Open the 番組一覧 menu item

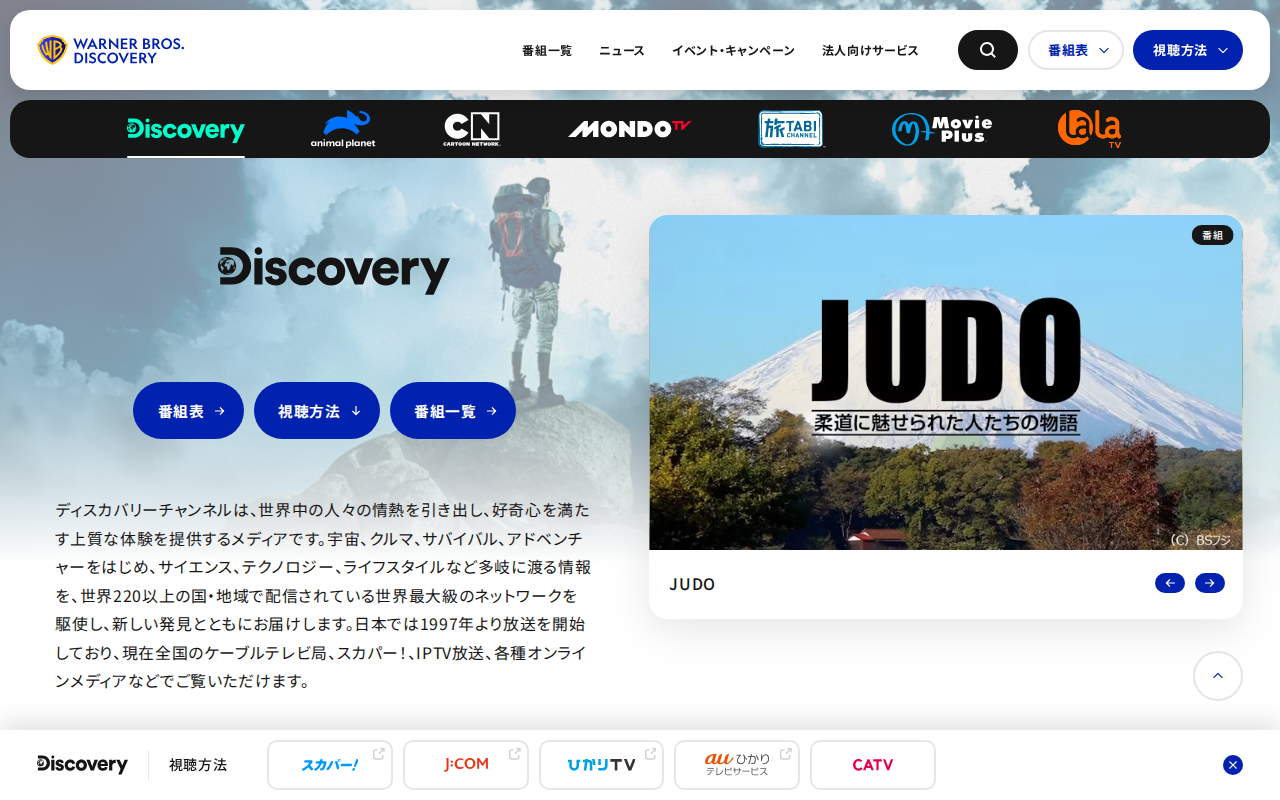[547, 50]
